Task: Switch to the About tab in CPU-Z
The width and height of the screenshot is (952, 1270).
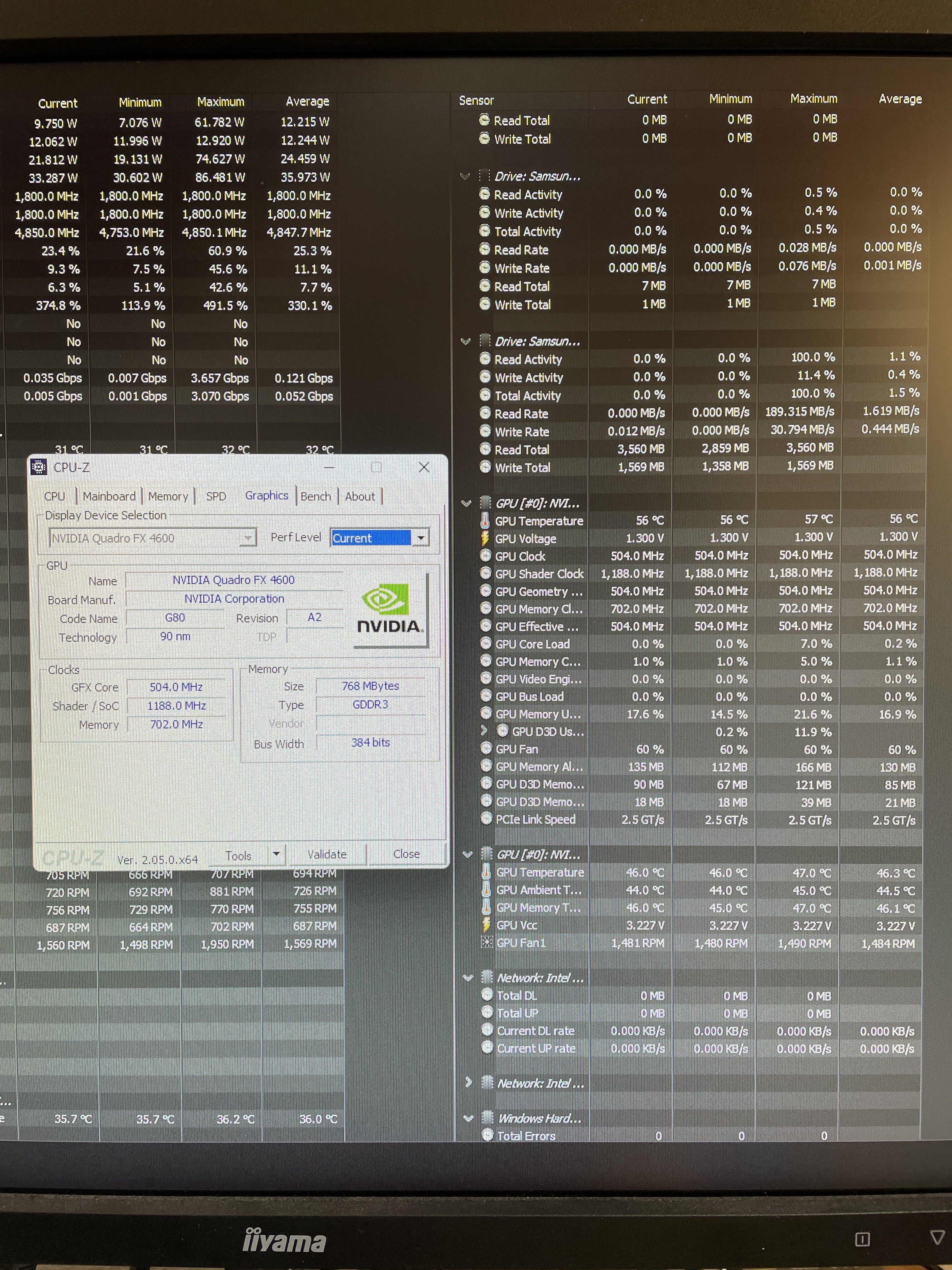Action: point(360,496)
